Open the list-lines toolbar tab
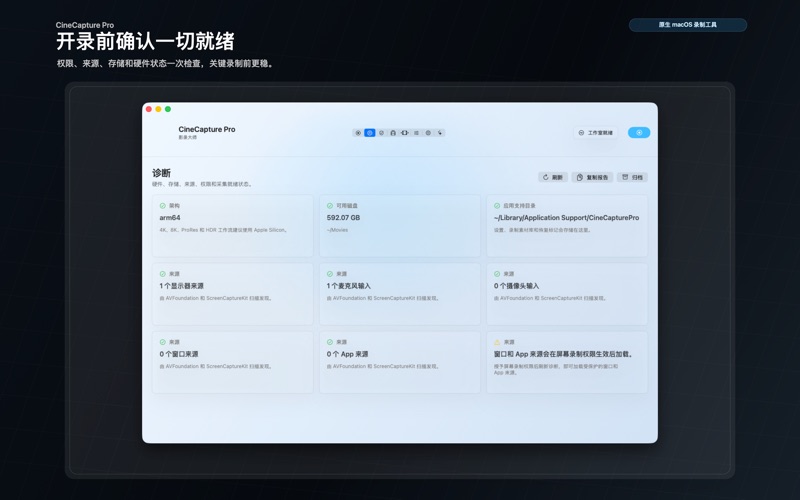 [416, 133]
